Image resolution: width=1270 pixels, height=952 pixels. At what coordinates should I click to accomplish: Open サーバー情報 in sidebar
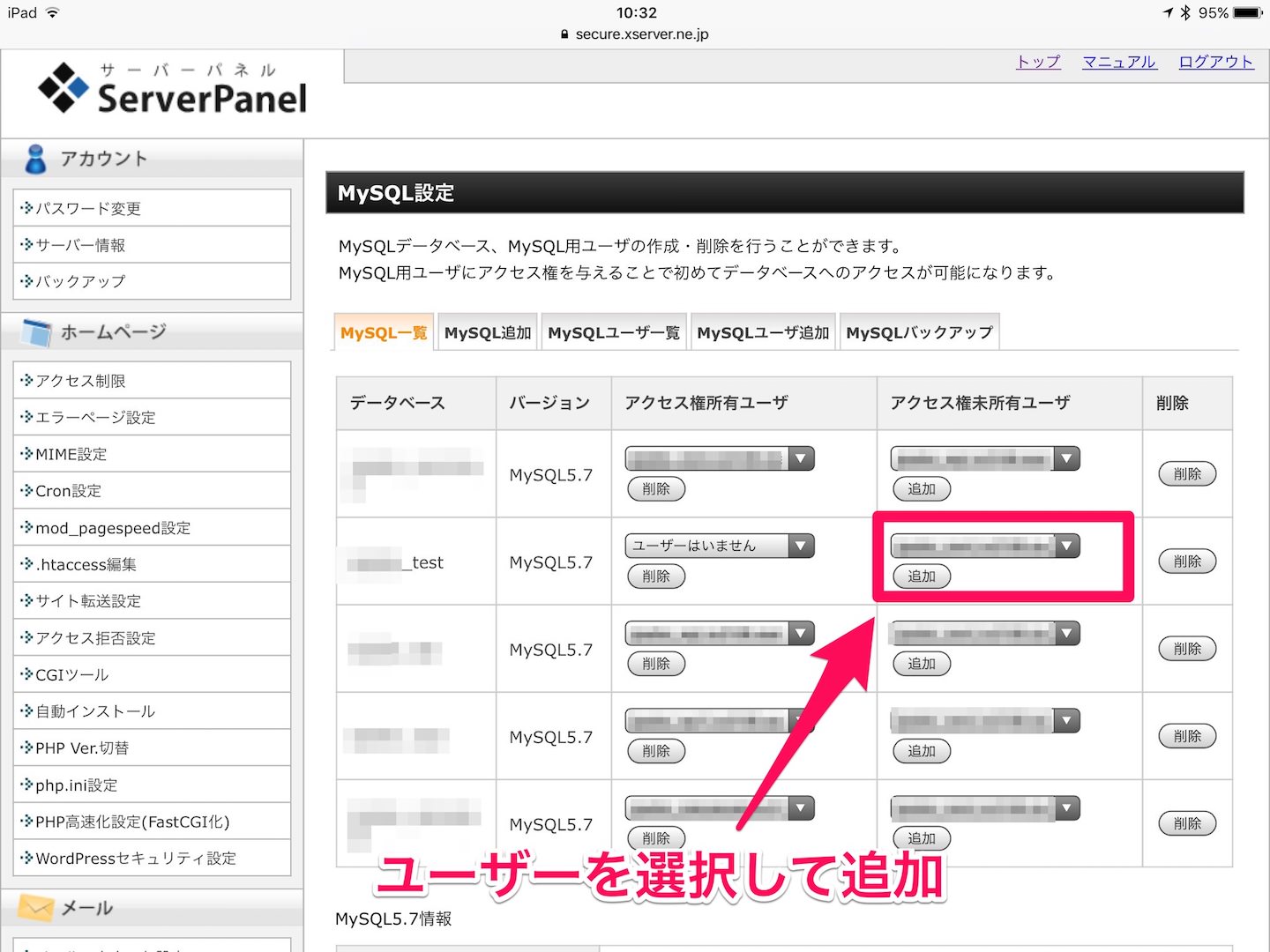(152, 245)
